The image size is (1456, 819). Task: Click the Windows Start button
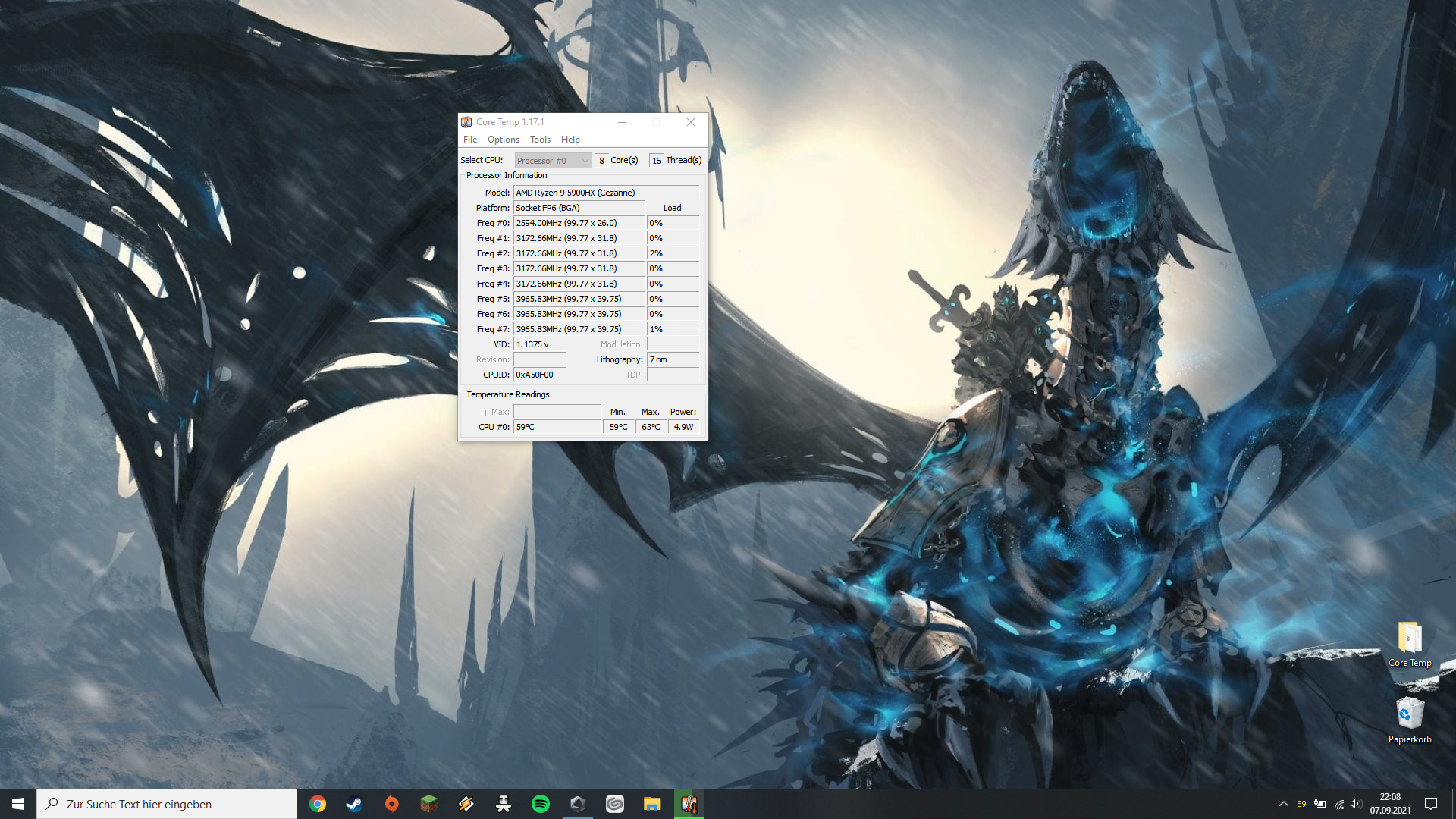click(18, 804)
